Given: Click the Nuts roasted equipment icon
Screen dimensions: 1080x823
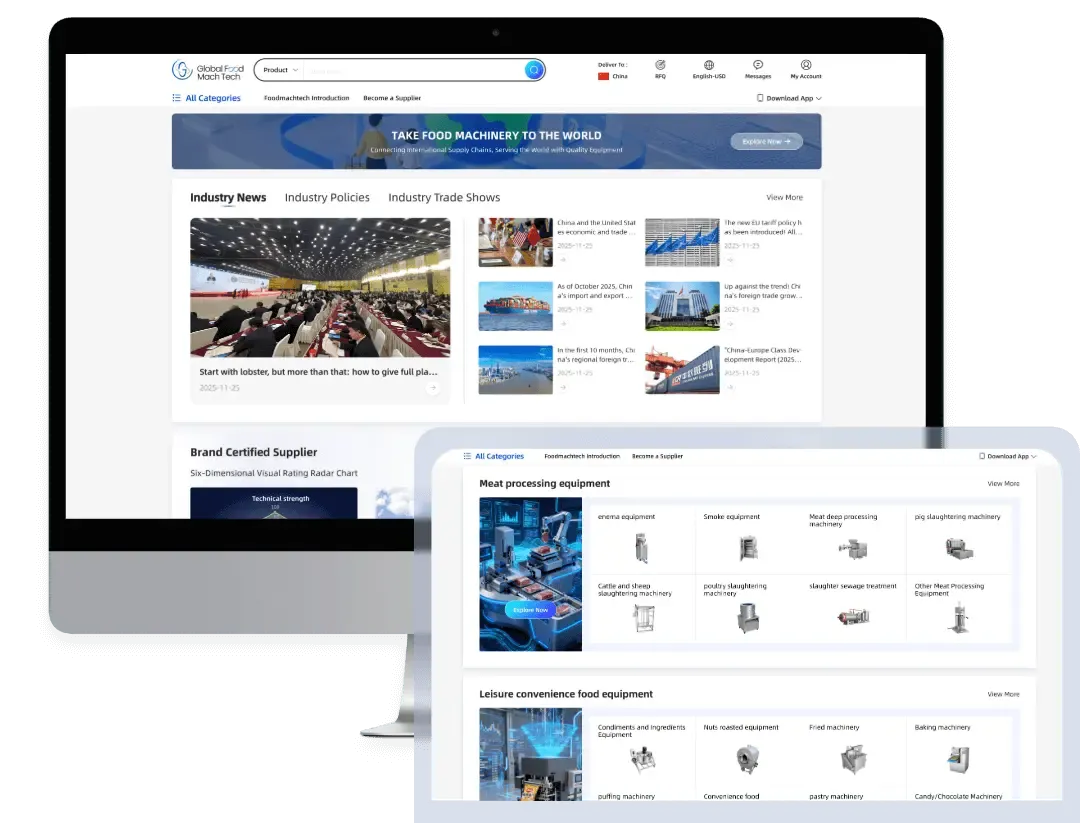Looking at the screenshot, I should (x=747, y=760).
